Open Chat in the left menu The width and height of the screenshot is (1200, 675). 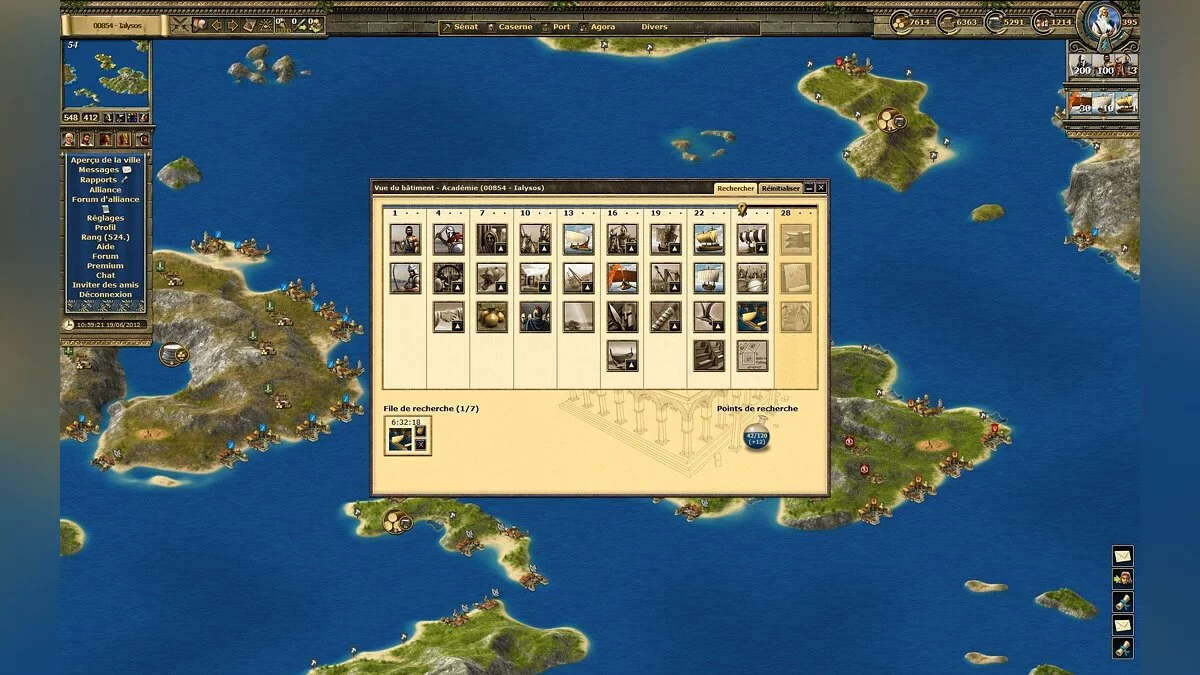point(105,276)
